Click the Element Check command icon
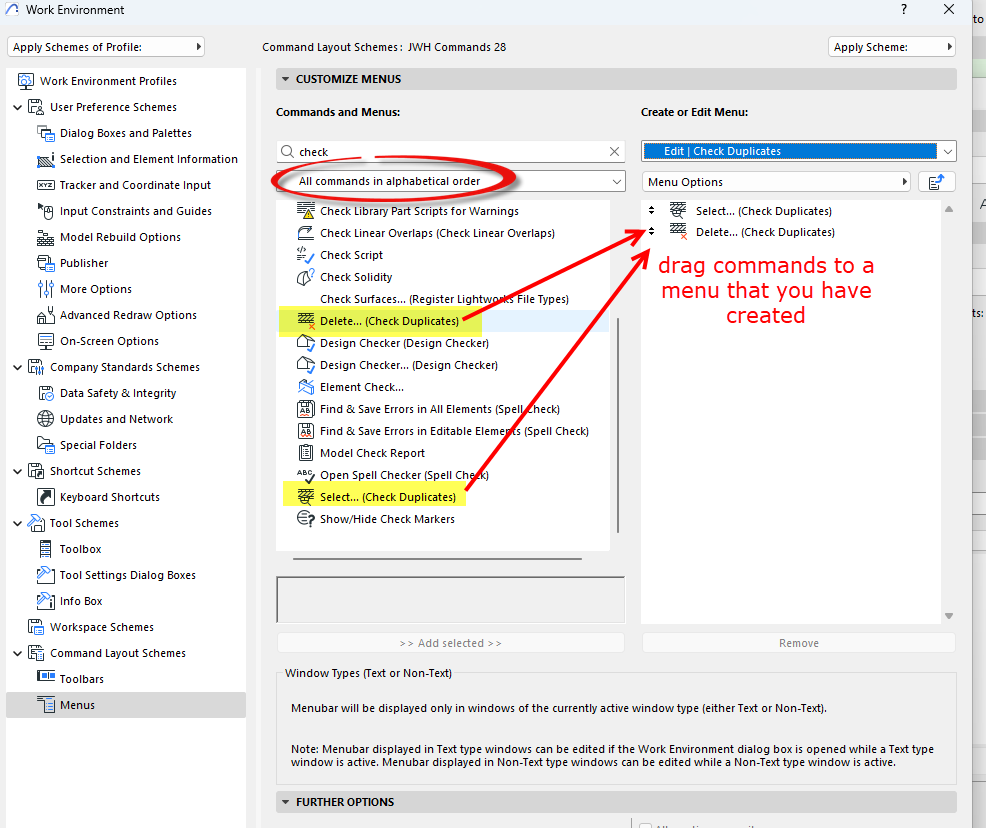 pyautogui.click(x=306, y=387)
